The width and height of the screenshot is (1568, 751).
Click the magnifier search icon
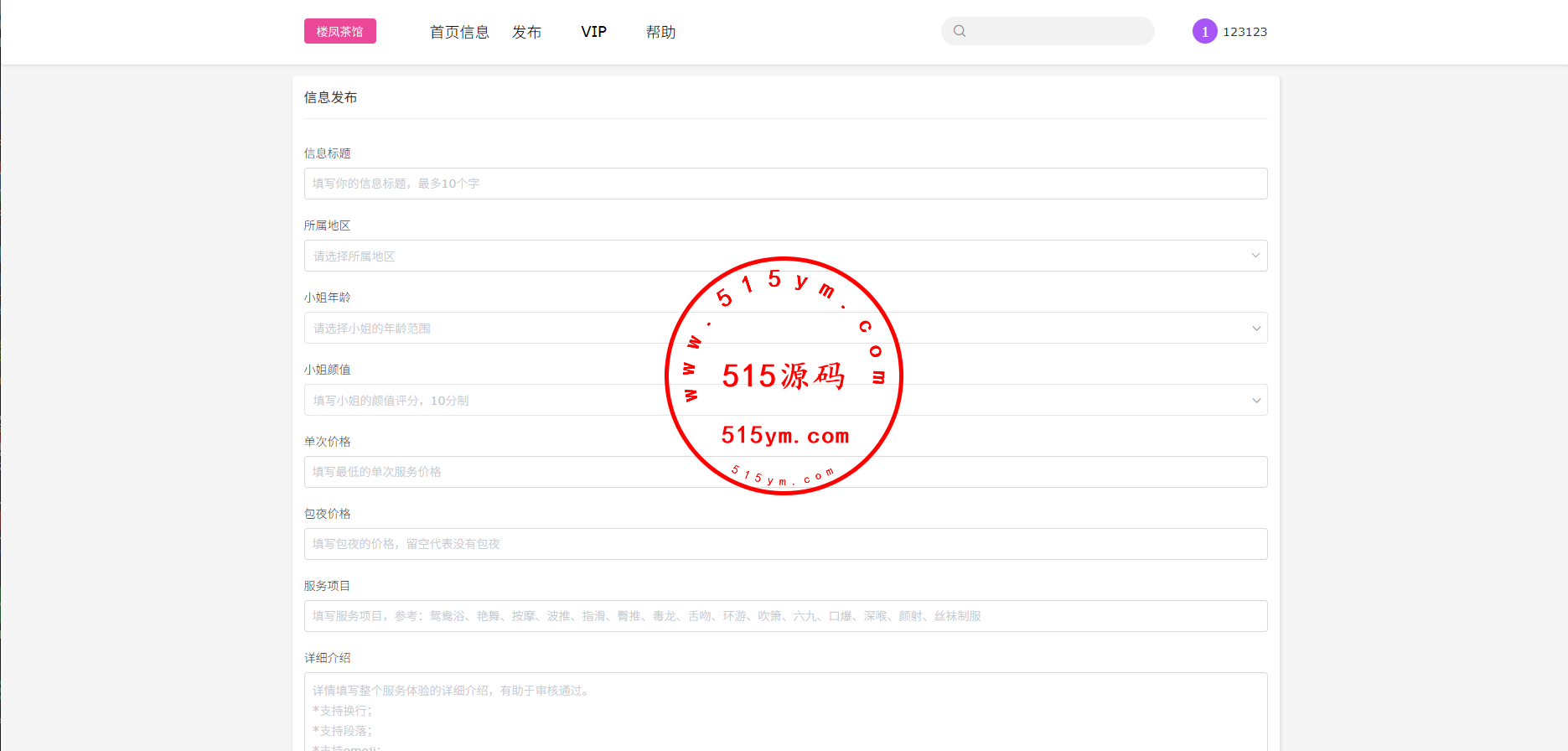(960, 31)
